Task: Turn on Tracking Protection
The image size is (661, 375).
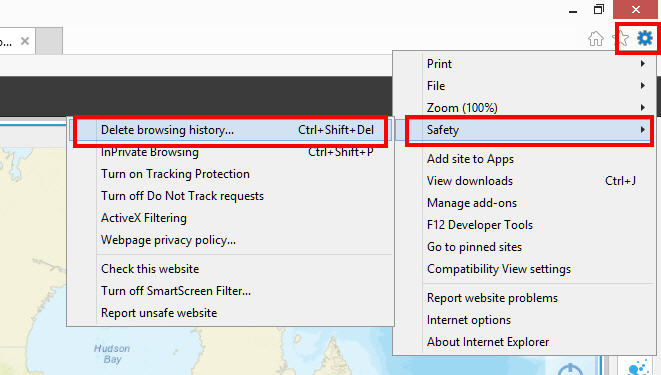Action: [x=230, y=174]
